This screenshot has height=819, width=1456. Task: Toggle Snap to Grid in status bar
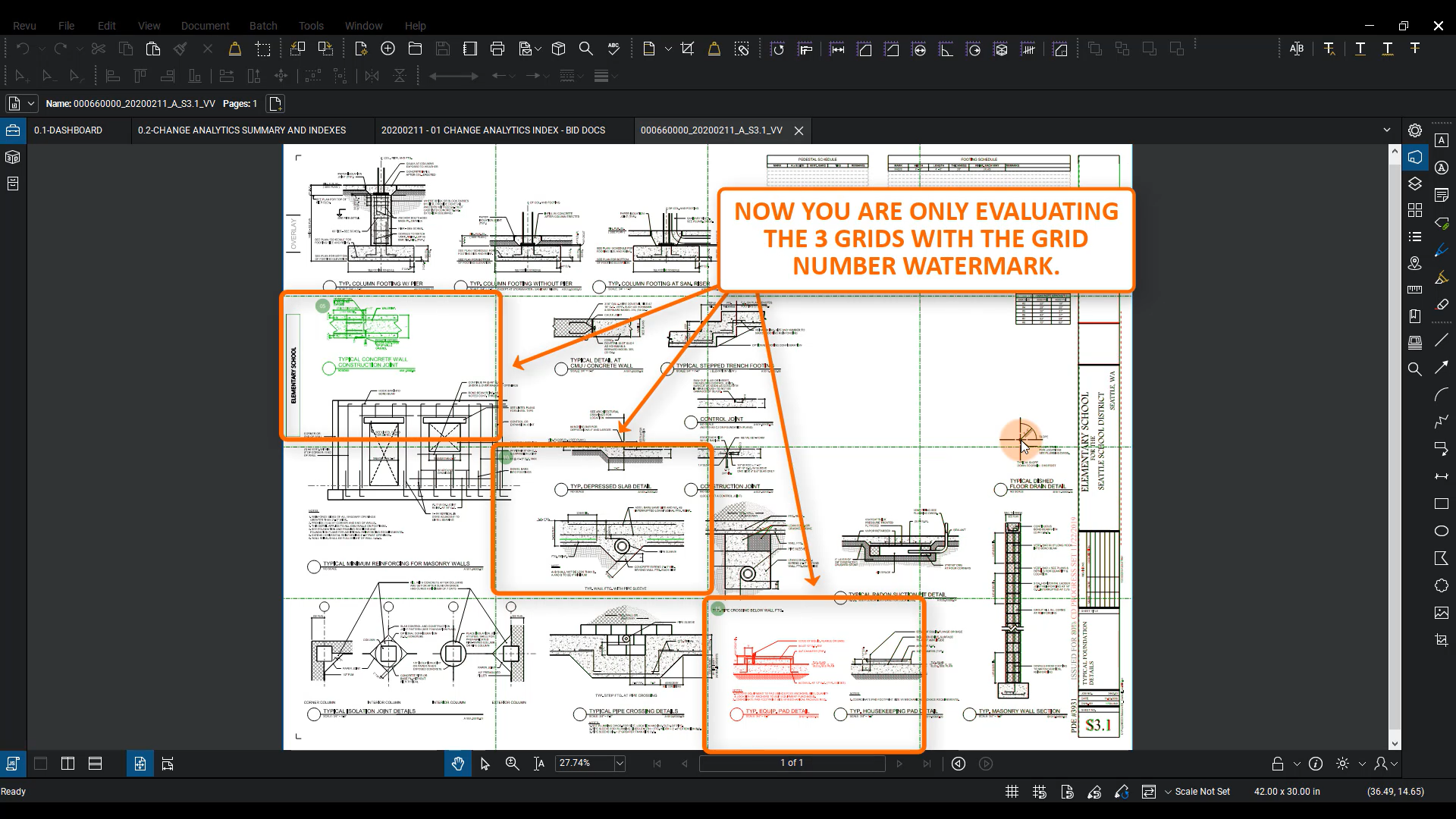[x=1039, y=792]
